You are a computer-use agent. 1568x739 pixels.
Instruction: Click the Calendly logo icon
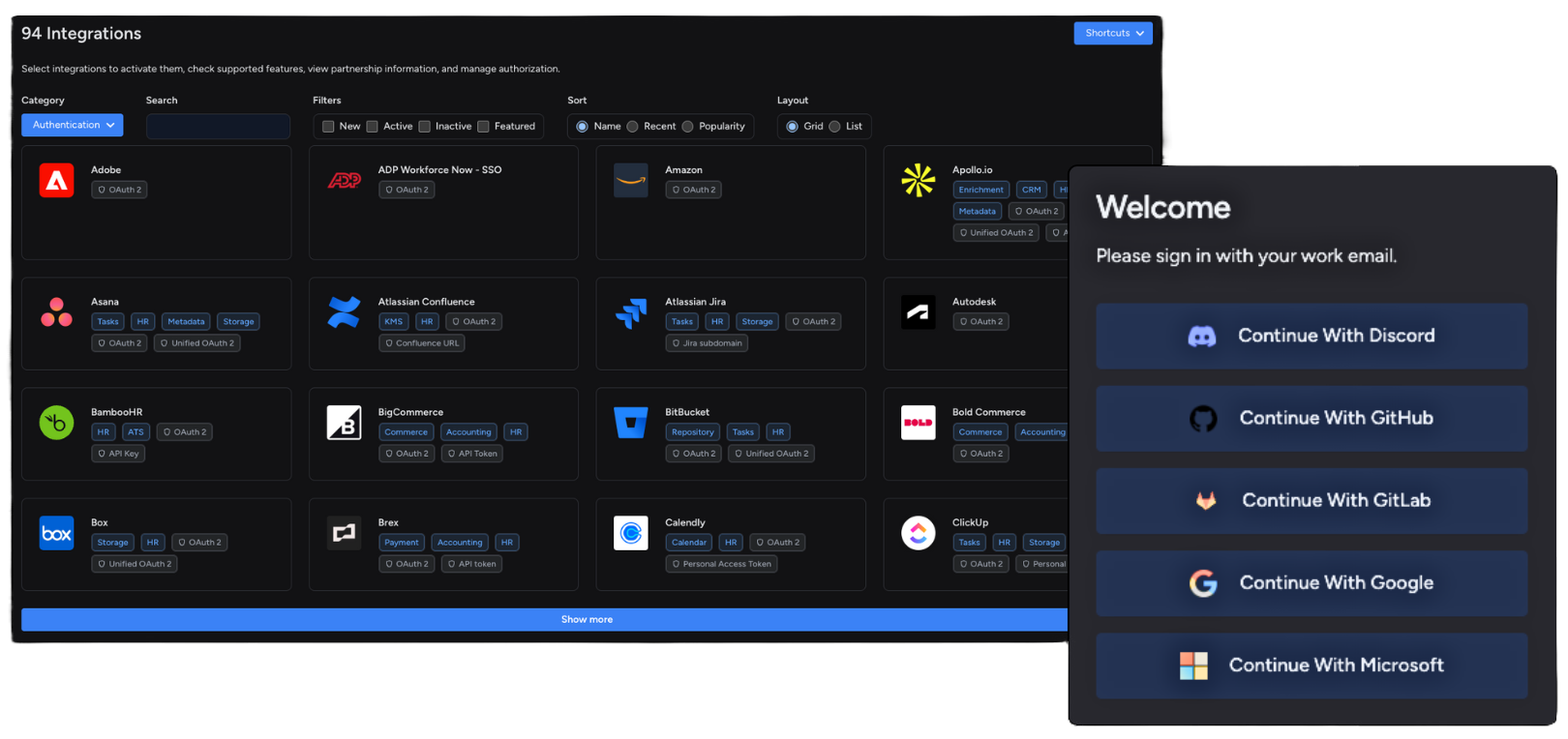[631, 533]
